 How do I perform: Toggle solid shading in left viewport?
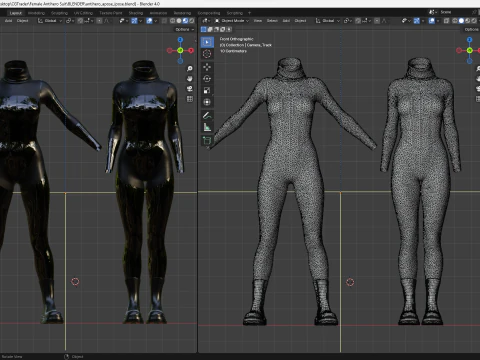point(179,21)
